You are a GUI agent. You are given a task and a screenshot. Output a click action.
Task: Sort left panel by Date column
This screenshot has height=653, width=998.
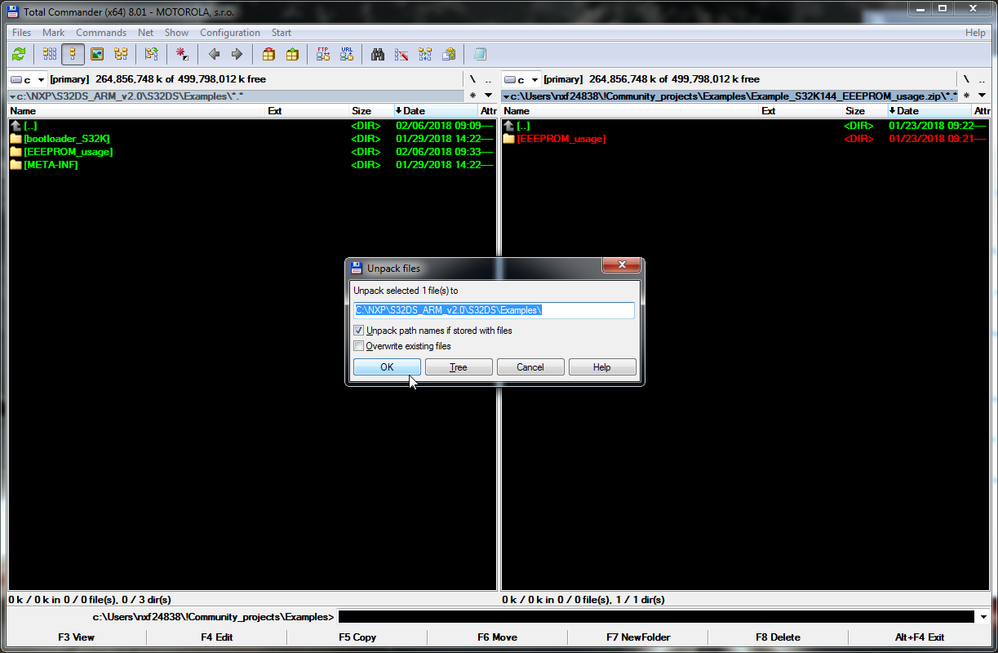(435, 111)
